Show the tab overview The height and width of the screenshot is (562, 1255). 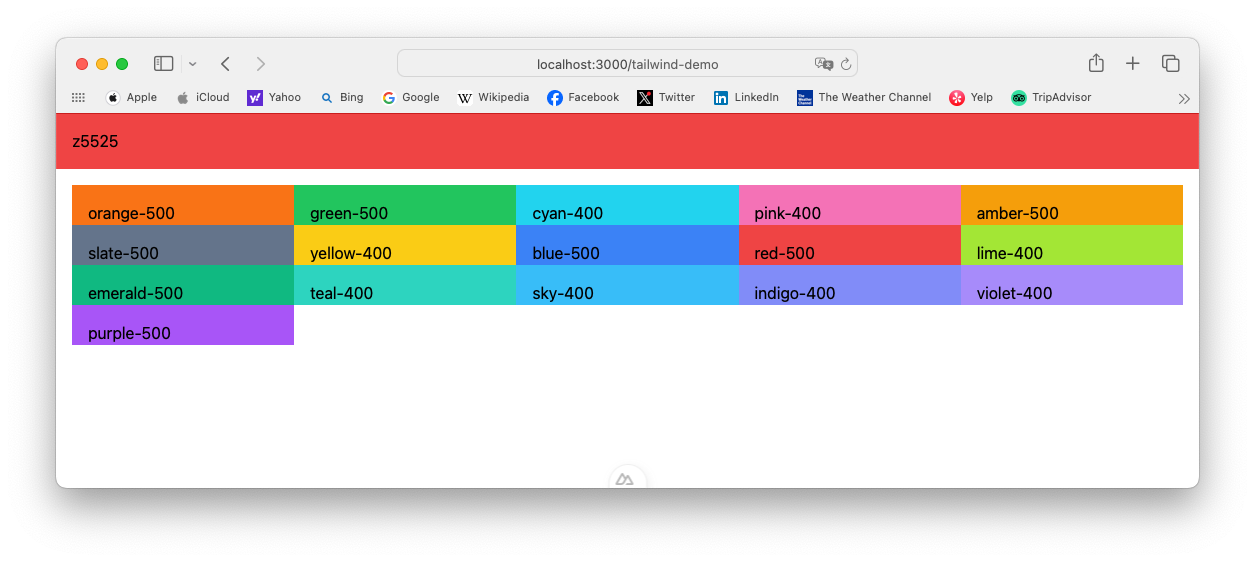(1170, 63)
